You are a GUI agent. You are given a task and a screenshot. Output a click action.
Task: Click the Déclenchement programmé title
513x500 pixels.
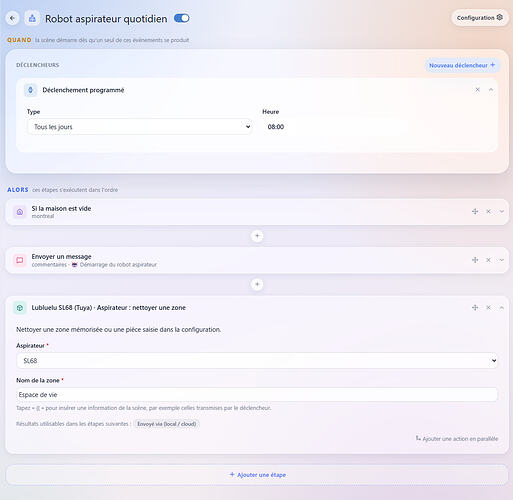[83, 90]
